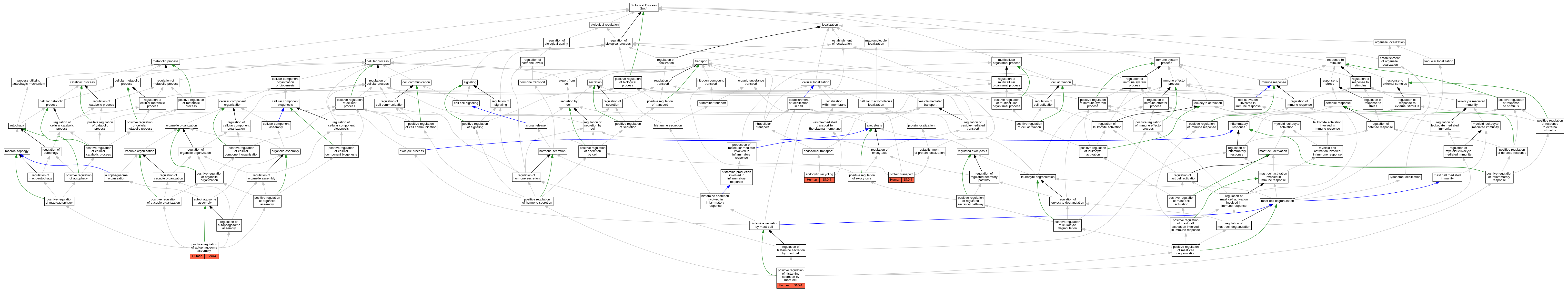
Task: Click the 'immune effector process' node
Action: click(x=1174, y=82)
